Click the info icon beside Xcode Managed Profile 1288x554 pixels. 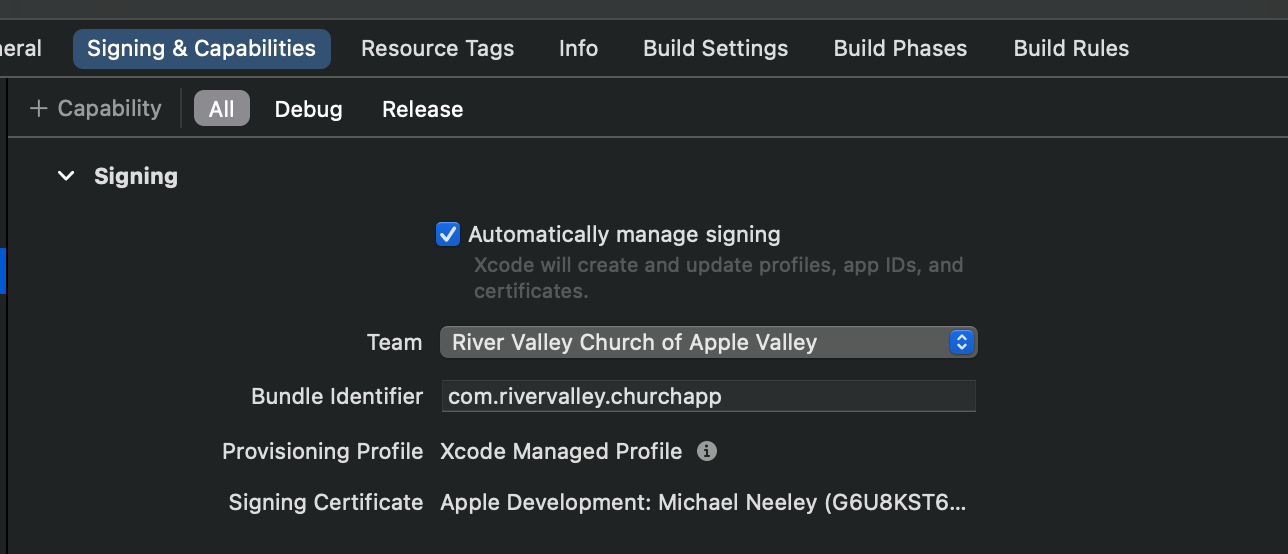pos(707,451)
